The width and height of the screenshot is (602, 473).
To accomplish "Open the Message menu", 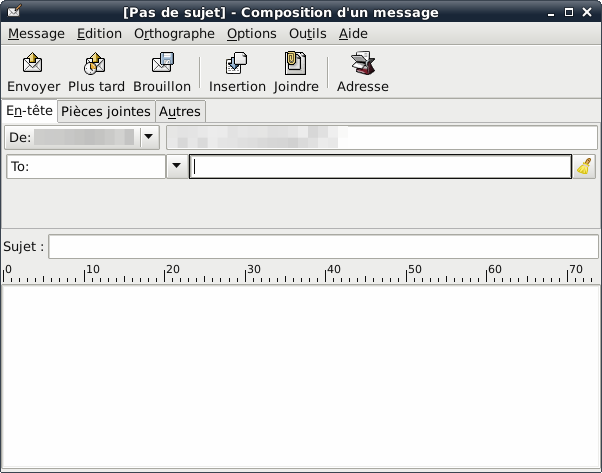I will (36, 33).
